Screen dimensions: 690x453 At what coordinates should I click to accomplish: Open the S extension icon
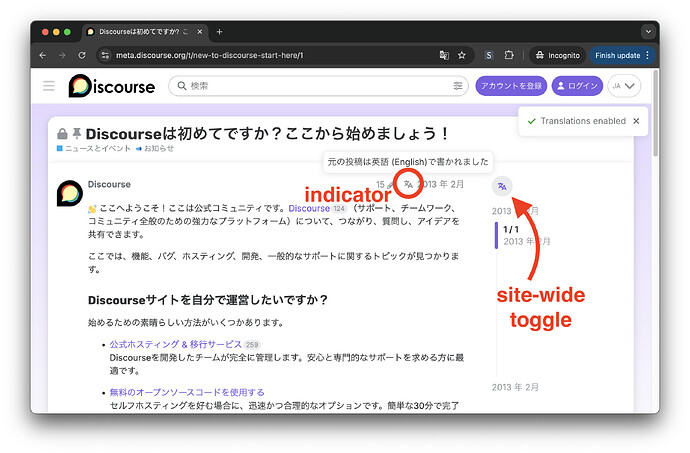489,55
